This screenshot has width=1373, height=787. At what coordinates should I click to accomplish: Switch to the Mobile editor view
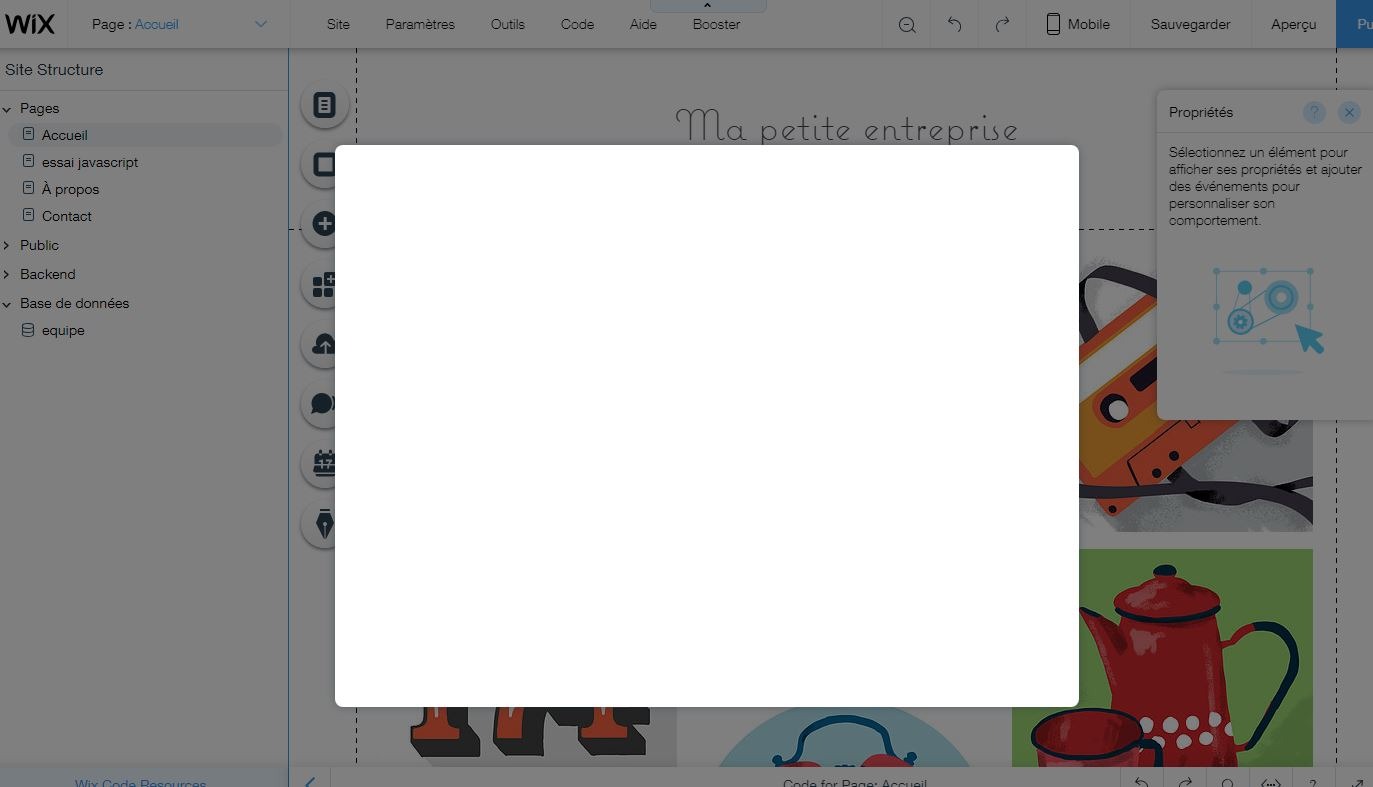[1078, 24]
